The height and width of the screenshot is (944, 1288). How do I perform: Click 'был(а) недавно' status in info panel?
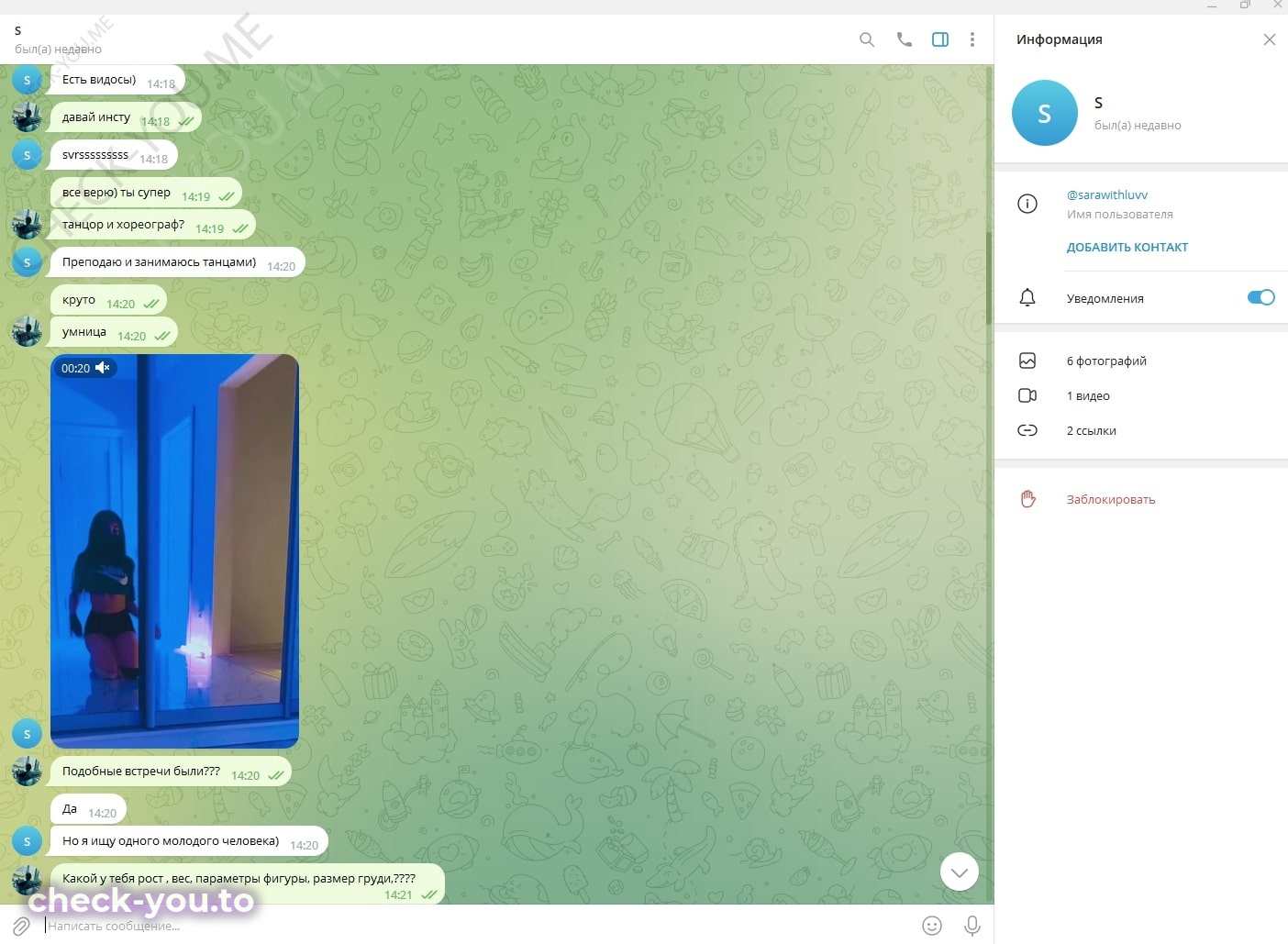(1138, 126)
